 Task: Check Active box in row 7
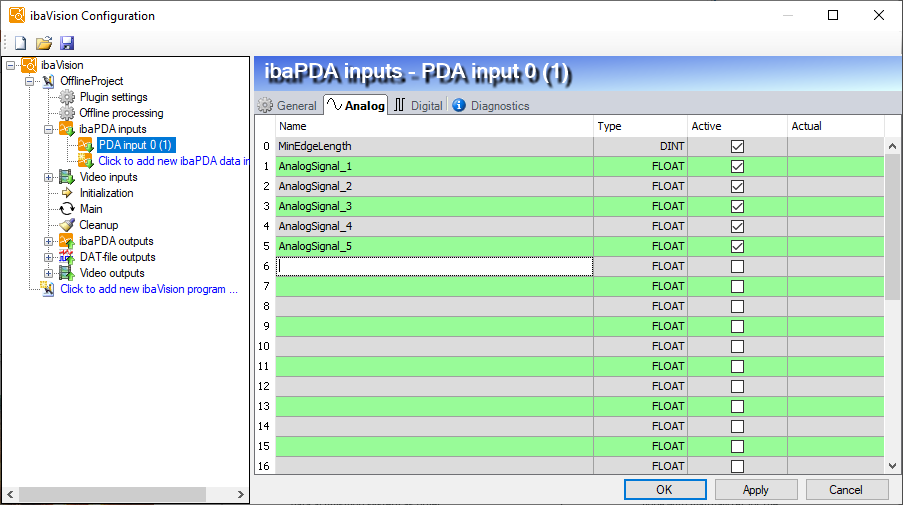737,286
